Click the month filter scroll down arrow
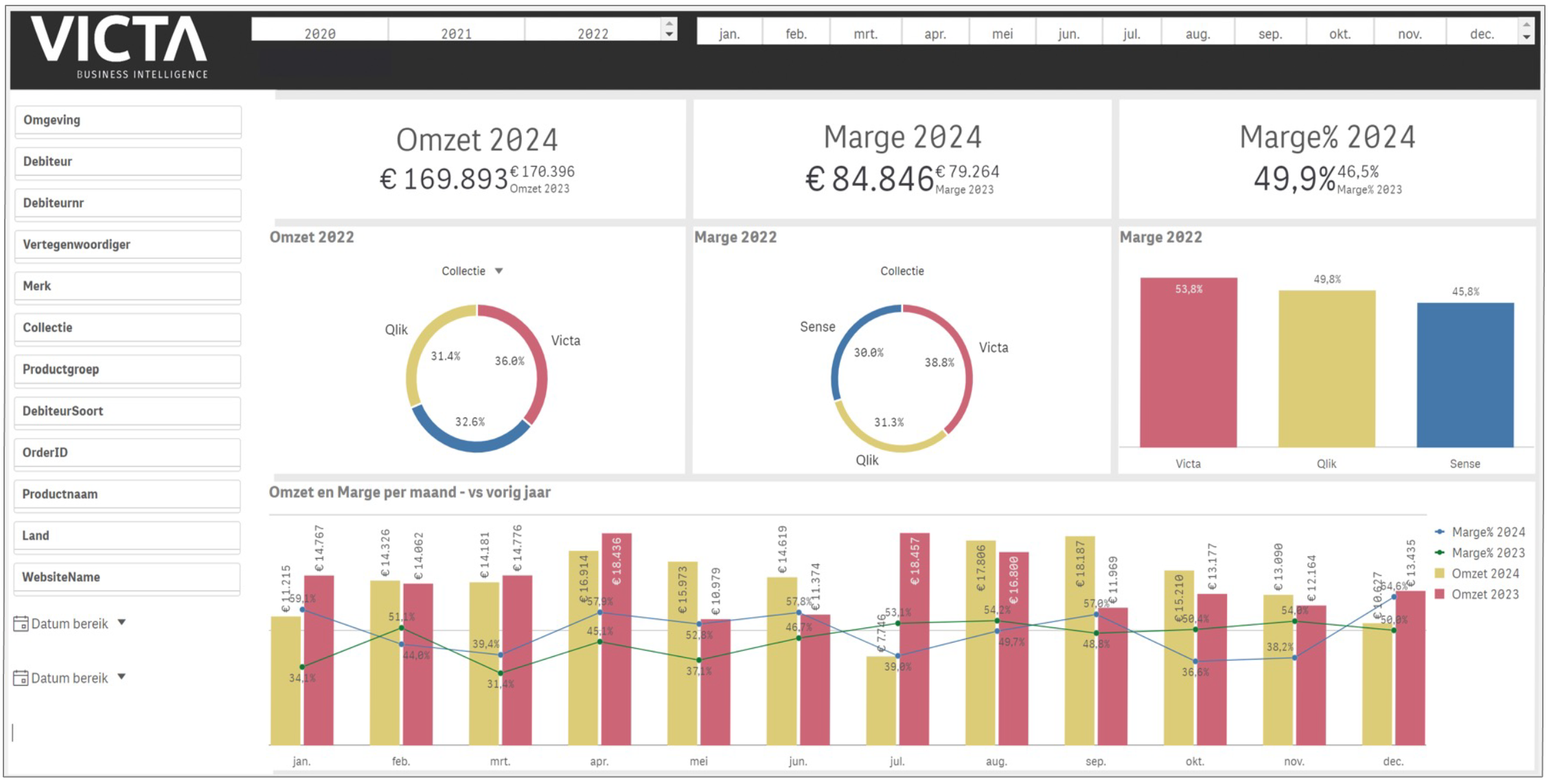Screen dimensions: 1549x784 tap(1526, 37)
